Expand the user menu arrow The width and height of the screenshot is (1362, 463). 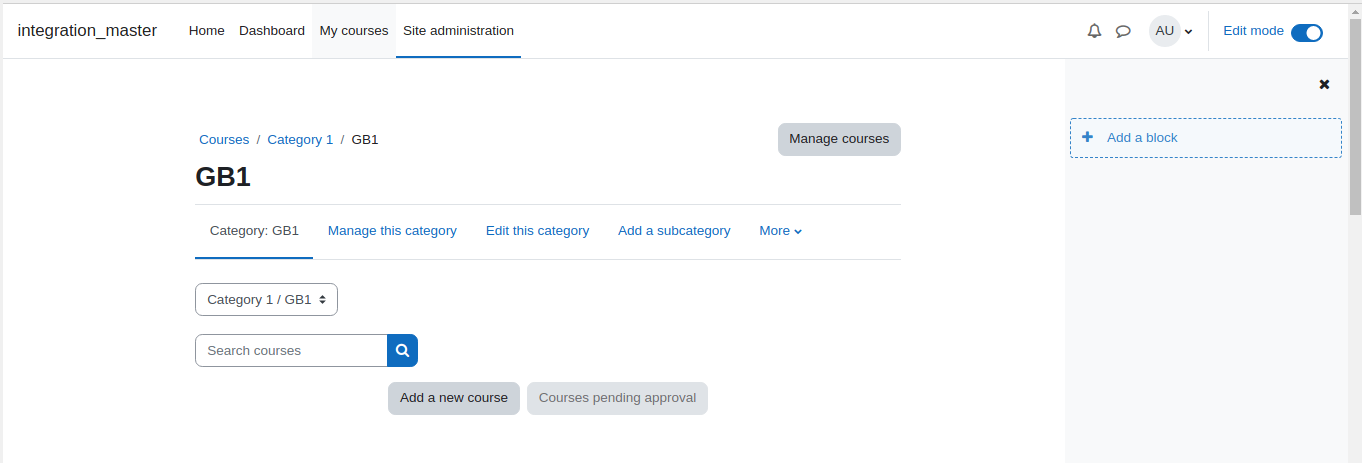point(1188,32)
